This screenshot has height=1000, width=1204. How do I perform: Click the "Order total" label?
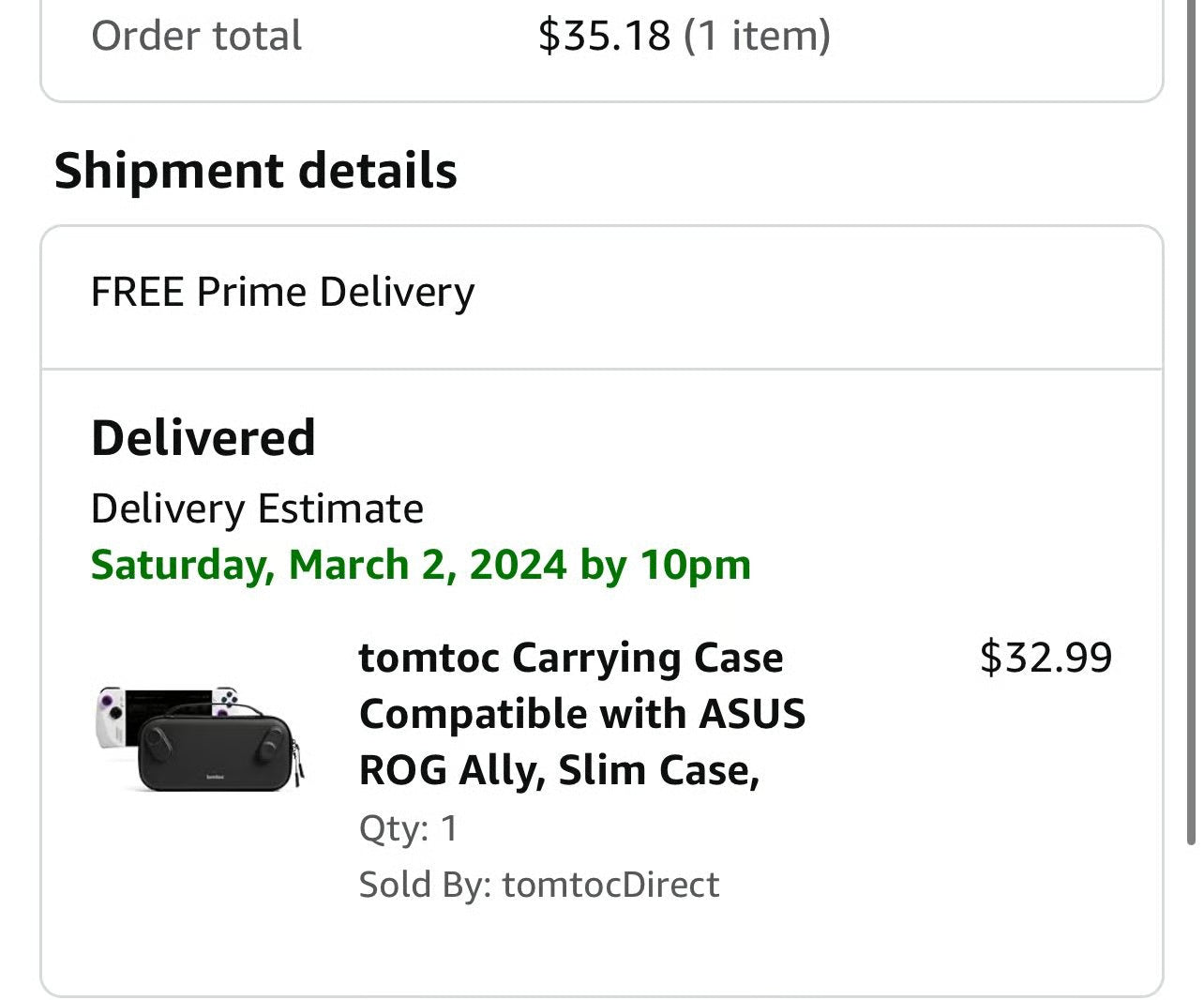click(x=196, y=36)
